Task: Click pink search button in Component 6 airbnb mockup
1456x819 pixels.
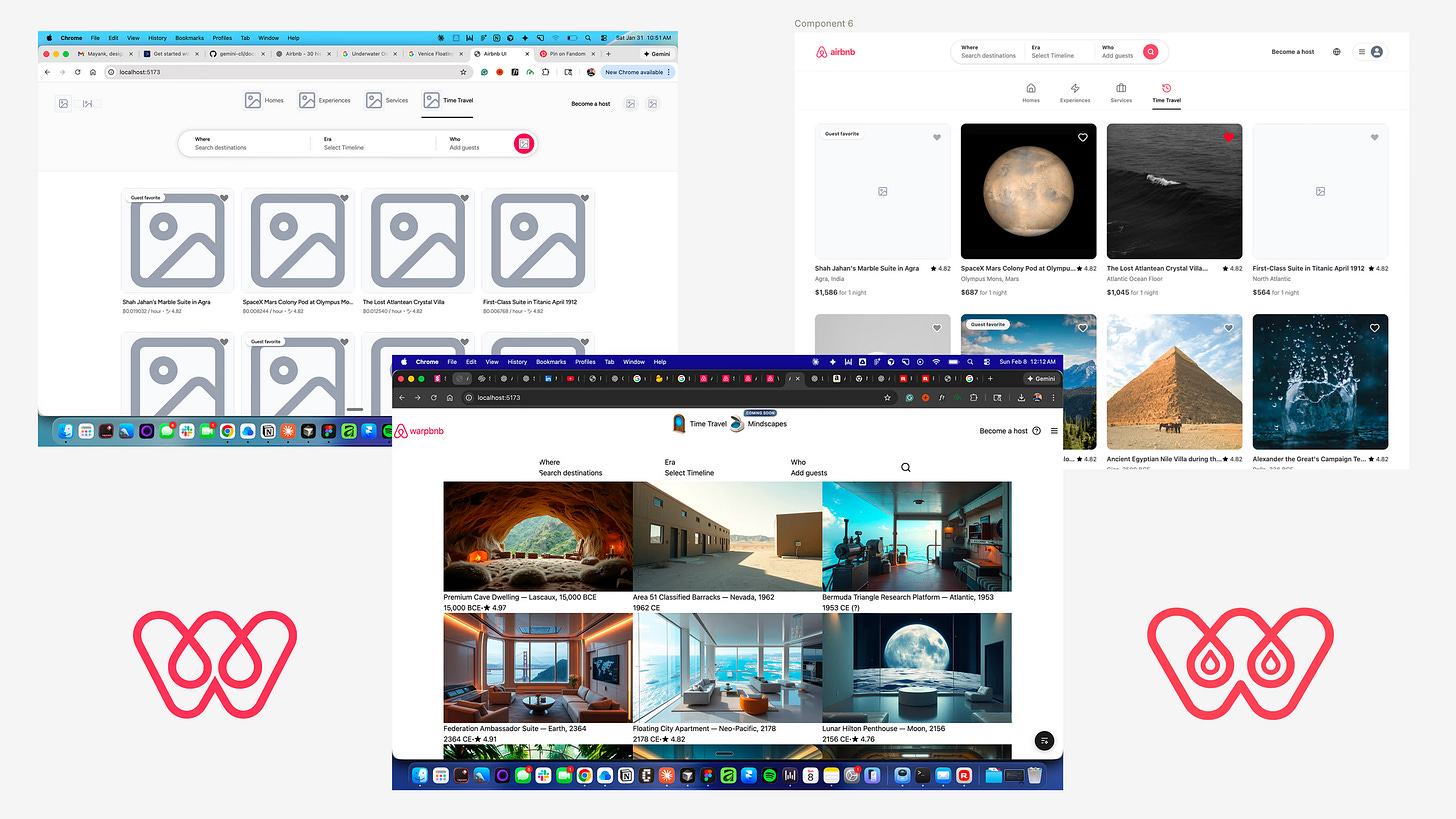Action: coord(1150,52)
